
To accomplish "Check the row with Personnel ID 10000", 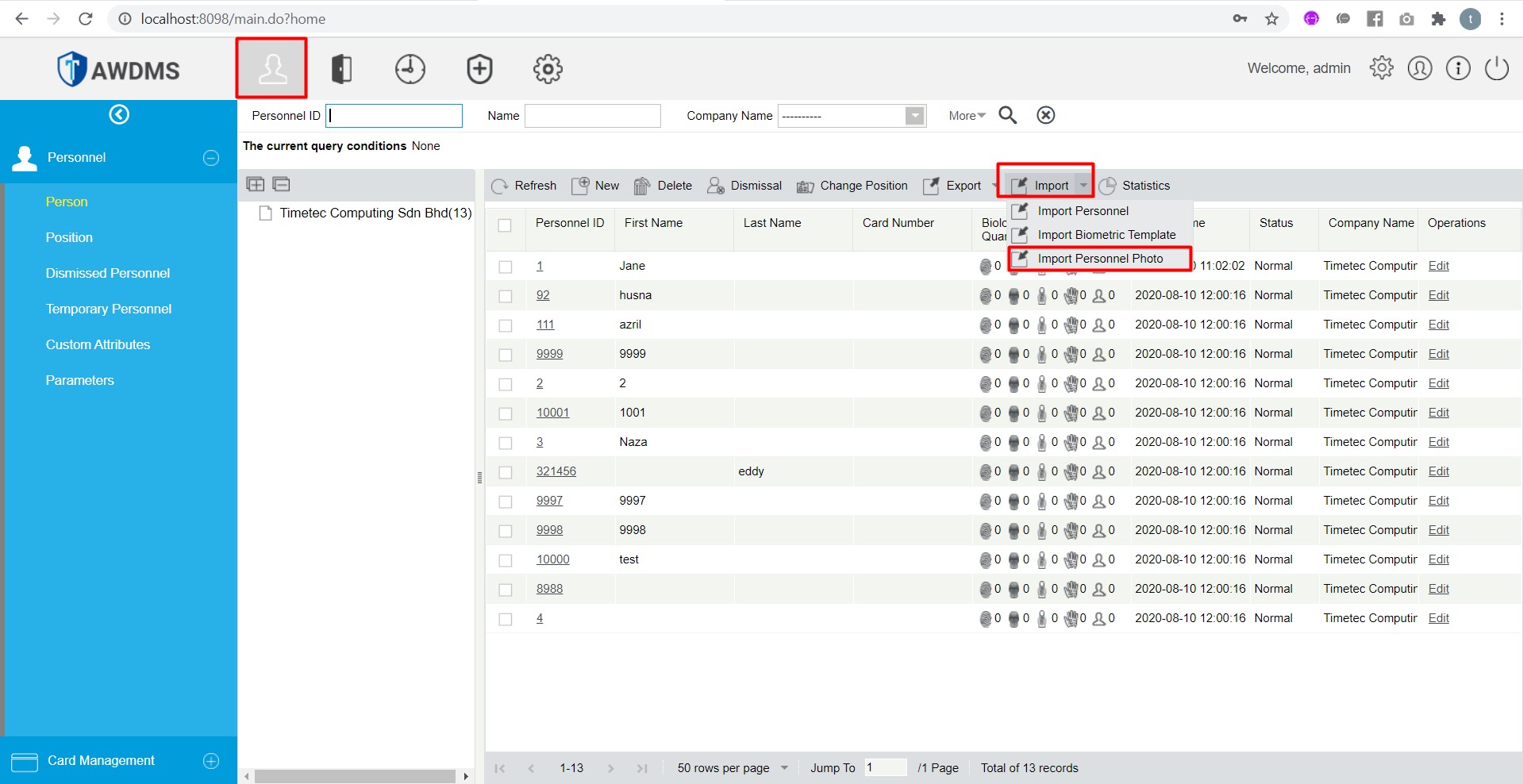I will click(x=505, y=560).
